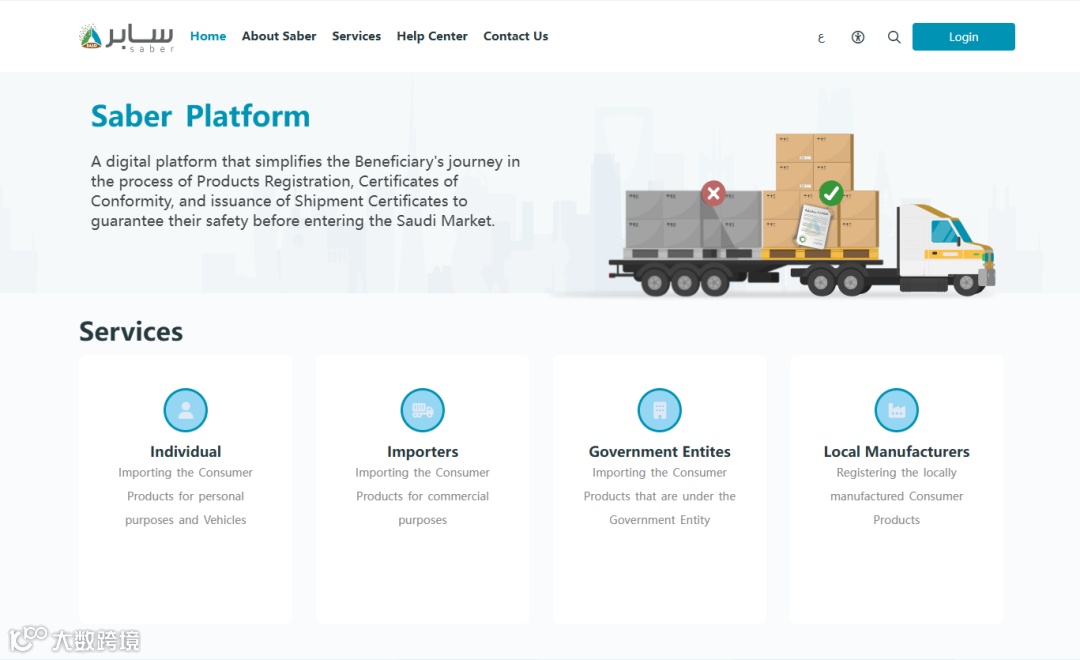Click the "manufactured Consumer" description line

(x=896, y=496)
